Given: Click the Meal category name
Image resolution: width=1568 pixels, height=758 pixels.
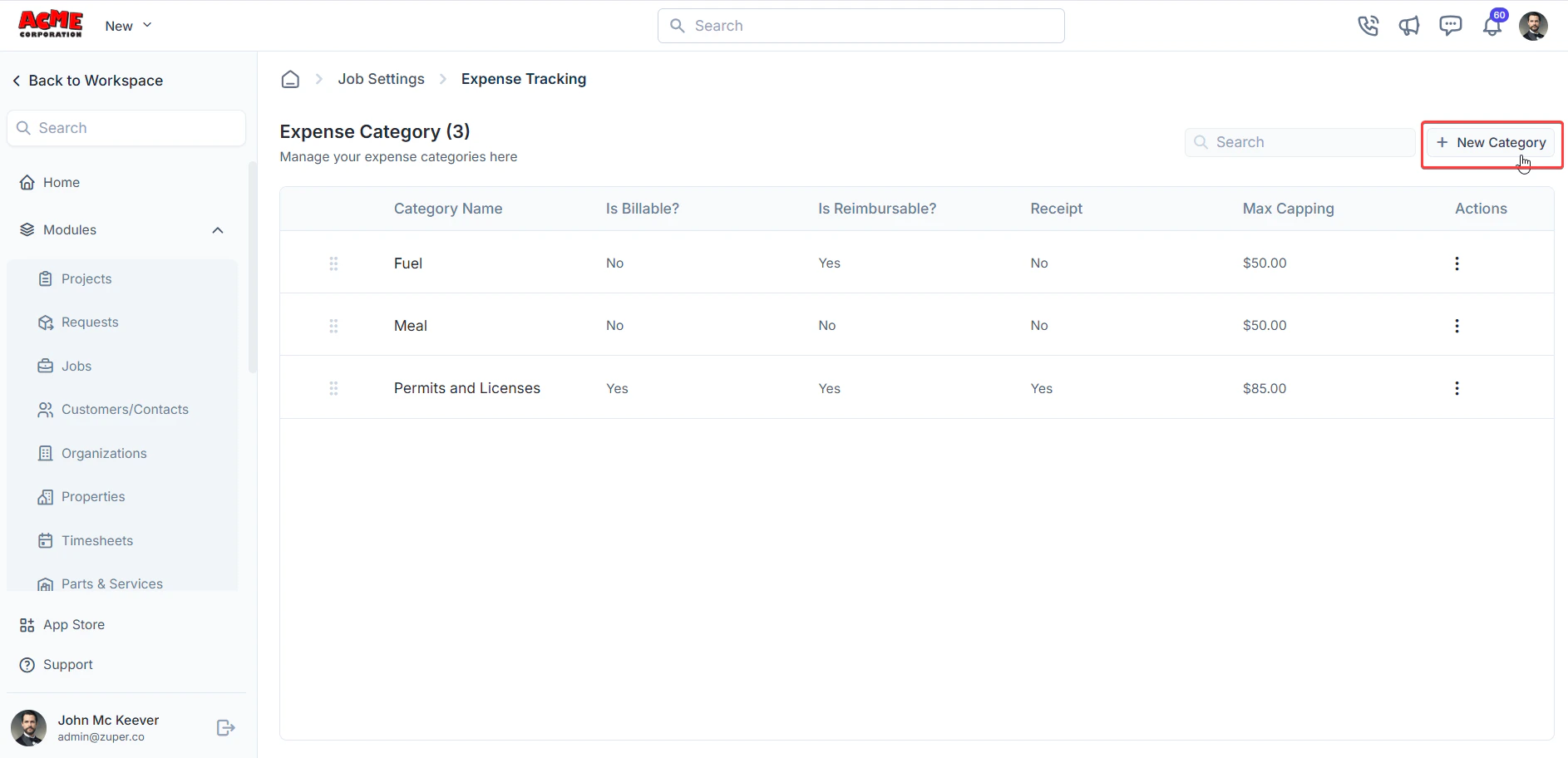Looking at the screenshot, I should (x=411, y=326).
